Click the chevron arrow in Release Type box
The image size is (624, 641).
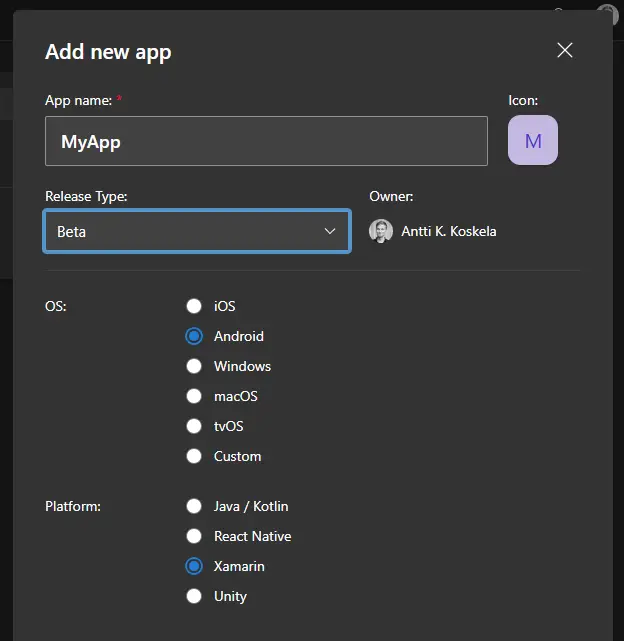tap(330, 231)
